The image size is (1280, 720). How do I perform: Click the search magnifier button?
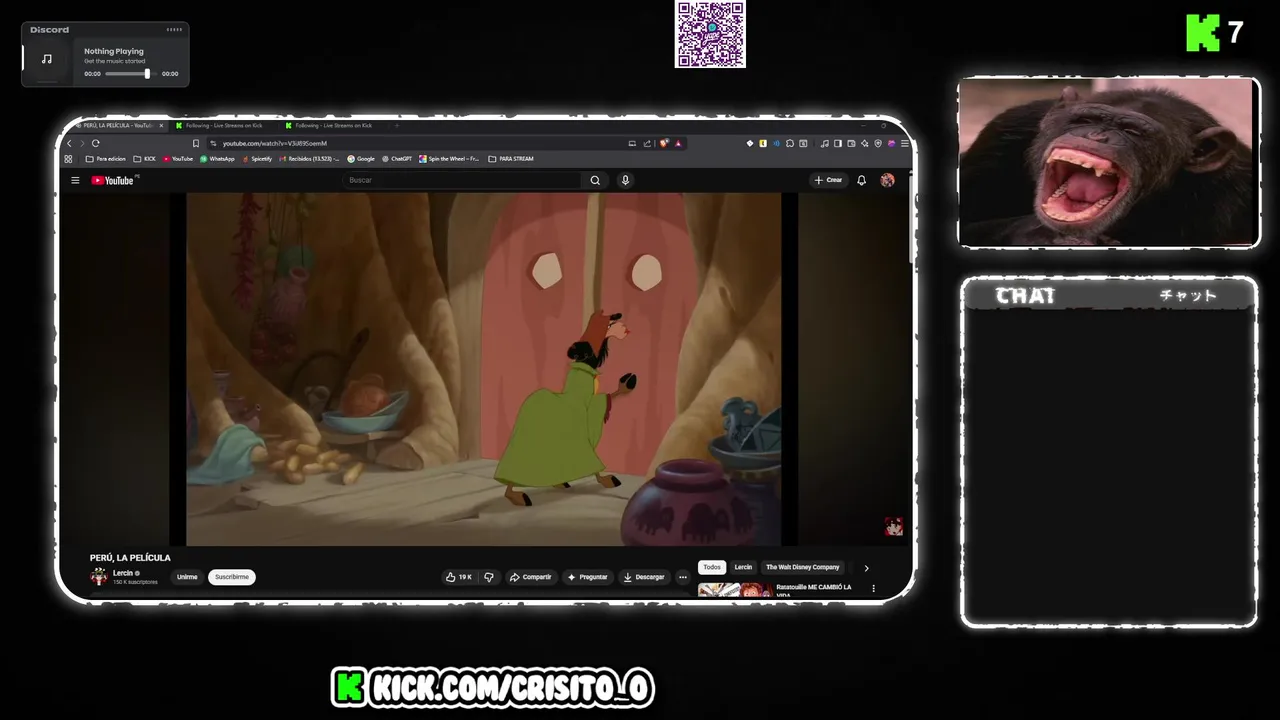(595, 180)
